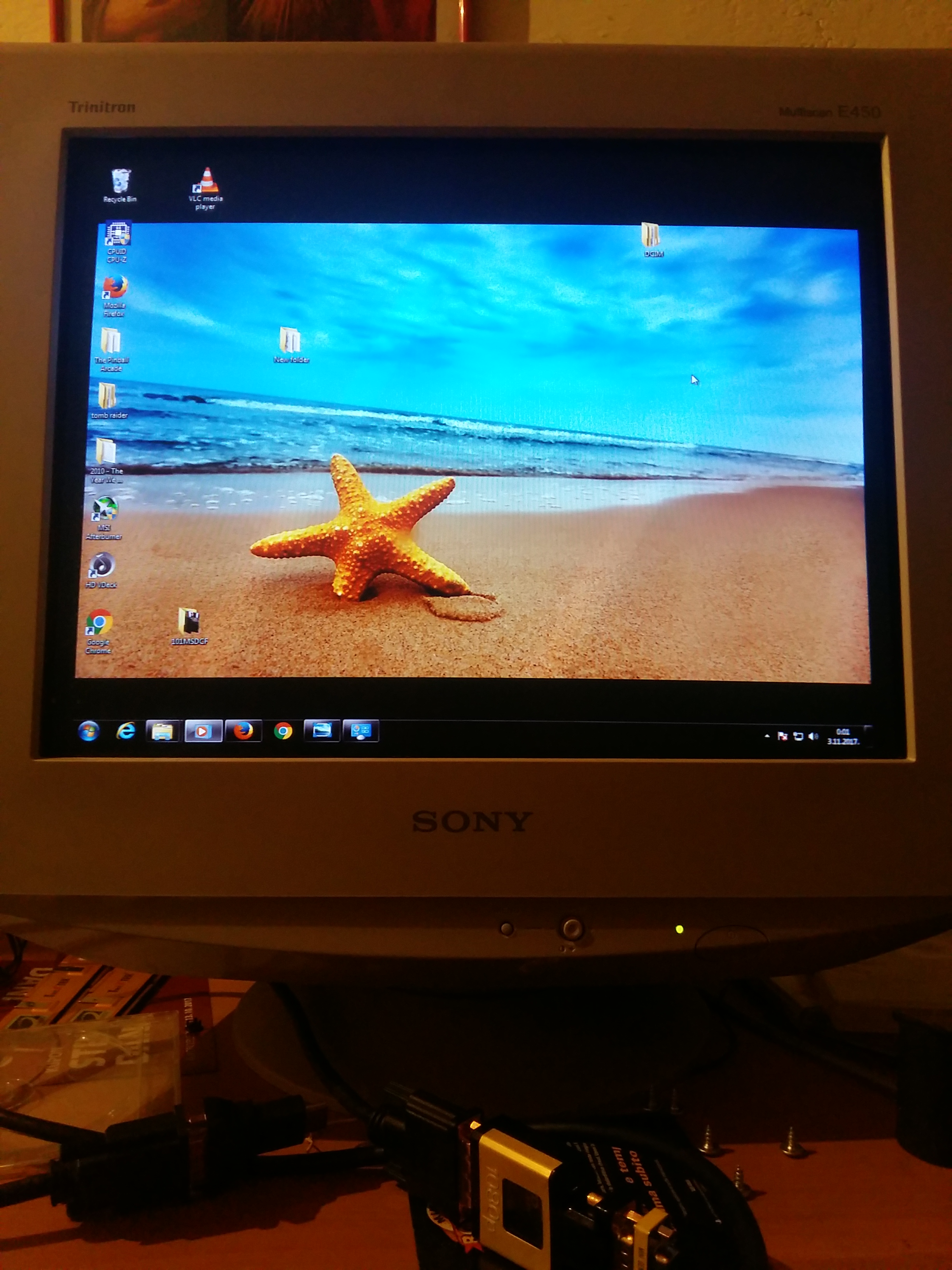Select the DCIM folder on desktop
This screenshot has width=952, height=1270.
pos(651,235)
